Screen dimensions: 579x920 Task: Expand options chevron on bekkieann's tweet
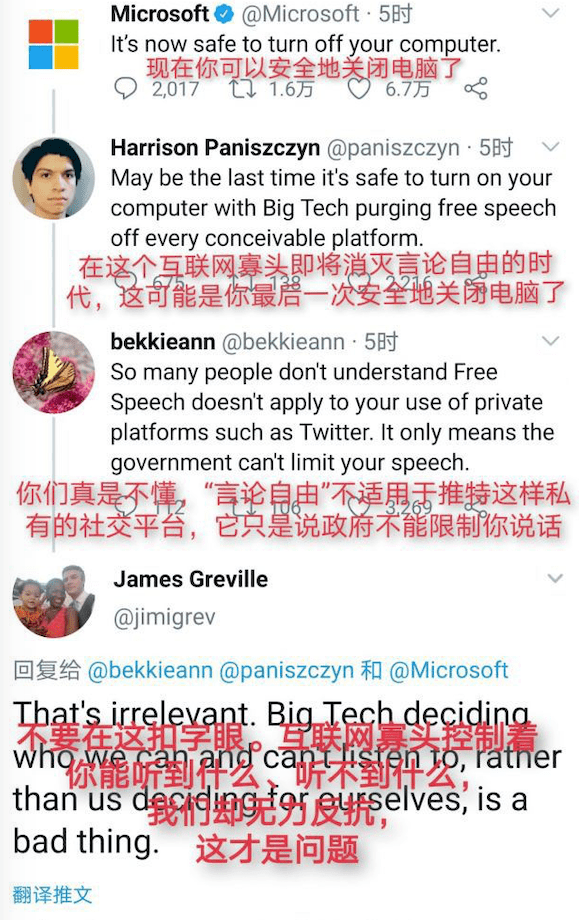(x=551, y=340)
